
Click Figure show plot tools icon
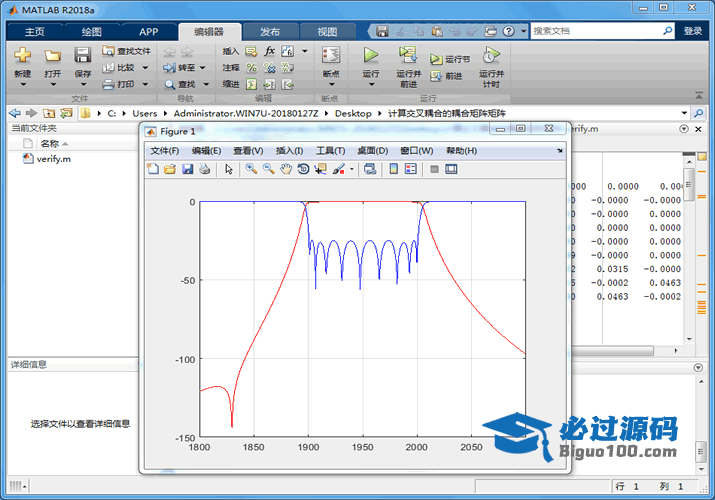point(451,169)
